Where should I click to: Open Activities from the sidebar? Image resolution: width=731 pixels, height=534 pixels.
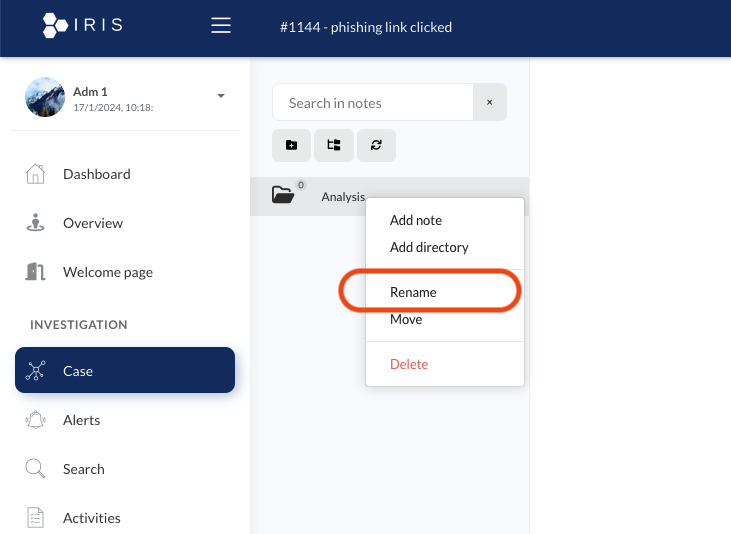[x=92, y=518]
